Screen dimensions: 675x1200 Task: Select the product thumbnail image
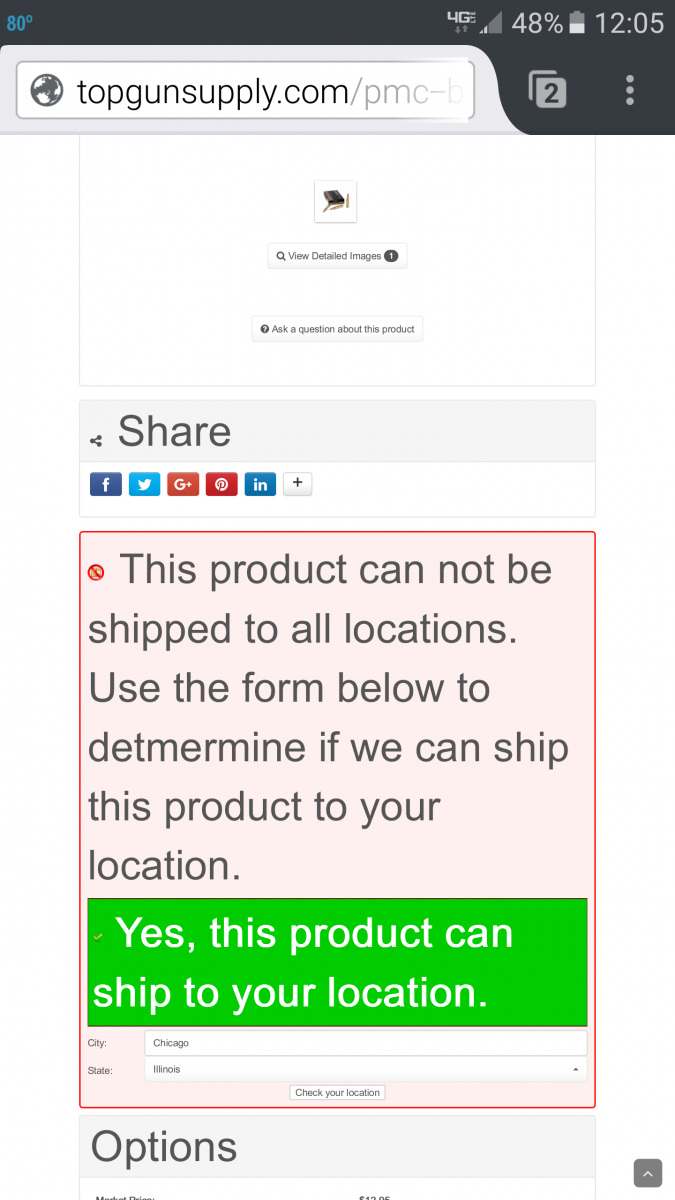(335, 201)
